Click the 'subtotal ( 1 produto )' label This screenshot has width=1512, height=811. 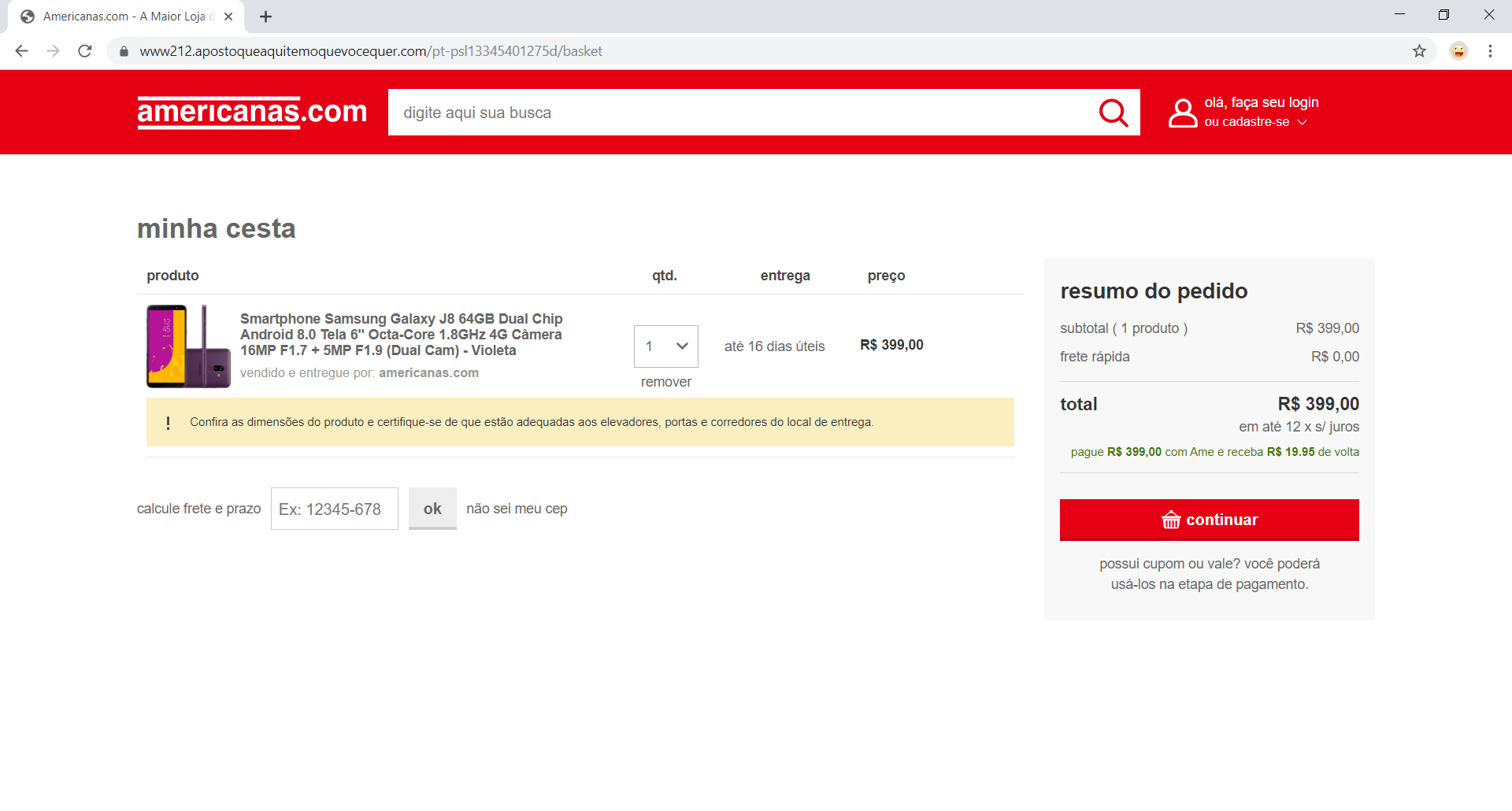point(1124,328)
